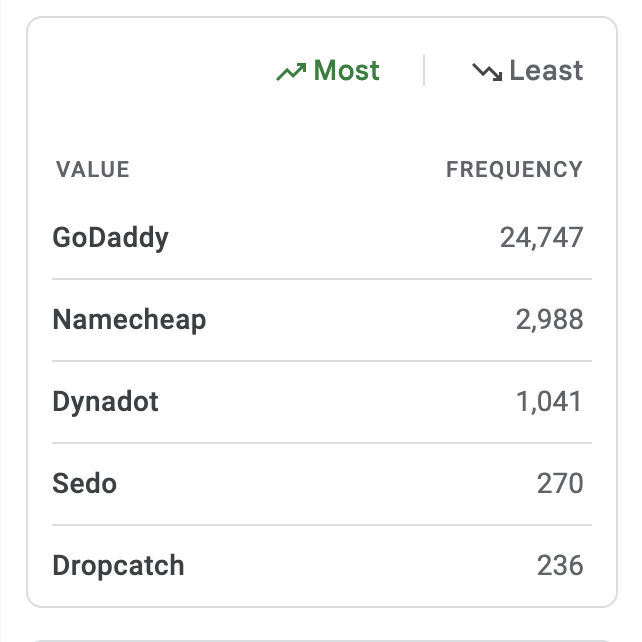Switch to the Most frequent view
This screenshot has height=642, width=642.
coord(328,71)
